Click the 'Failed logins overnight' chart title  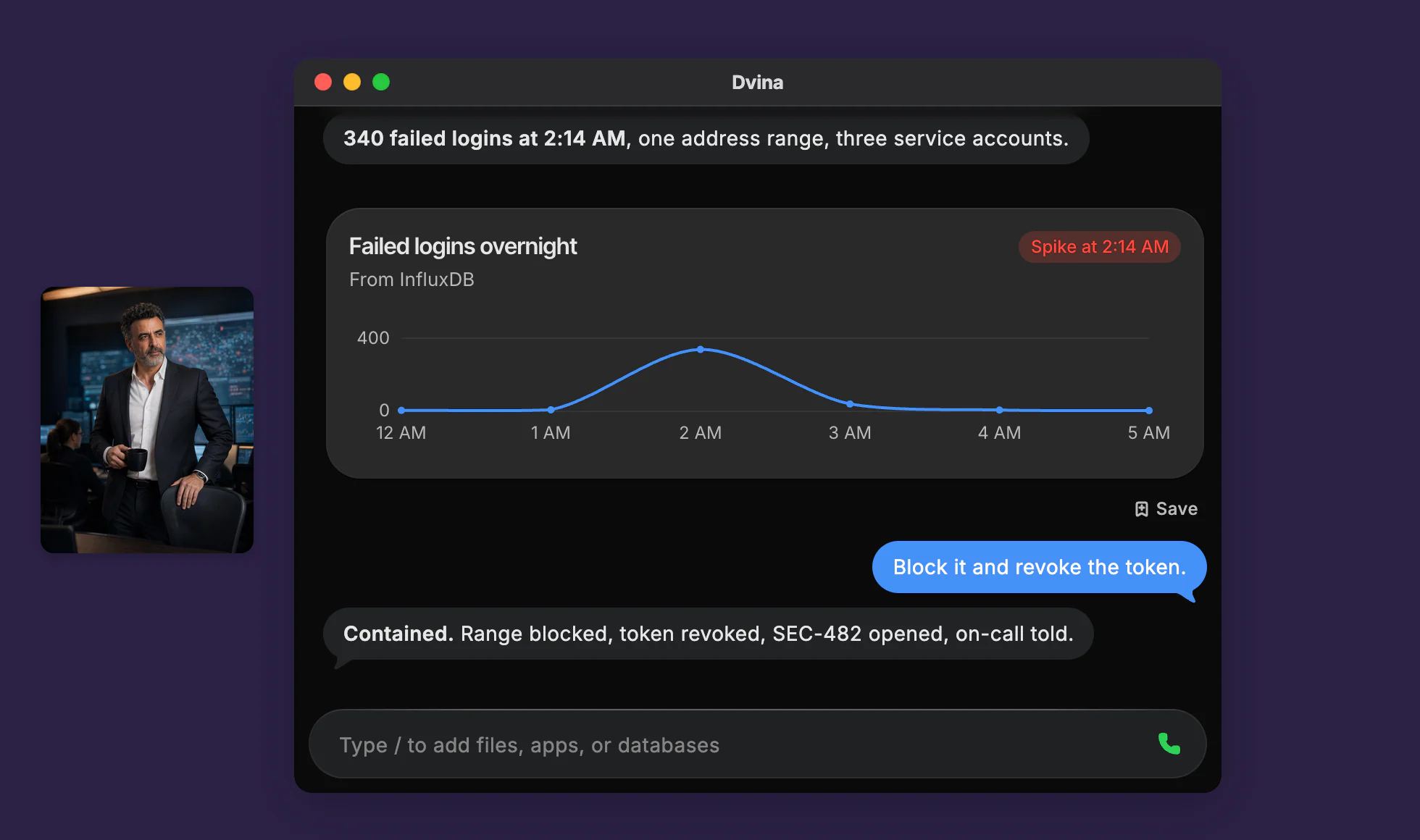[463, 247]
